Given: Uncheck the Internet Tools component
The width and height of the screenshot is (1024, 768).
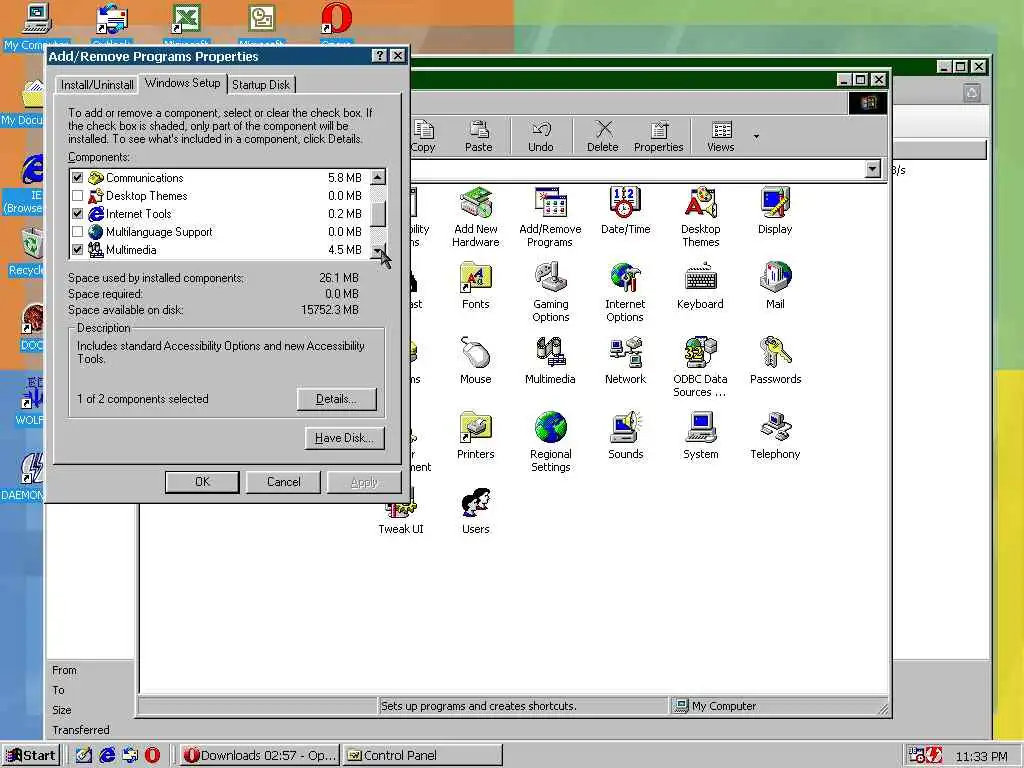Looking at the screenshot, I should 78,214.
